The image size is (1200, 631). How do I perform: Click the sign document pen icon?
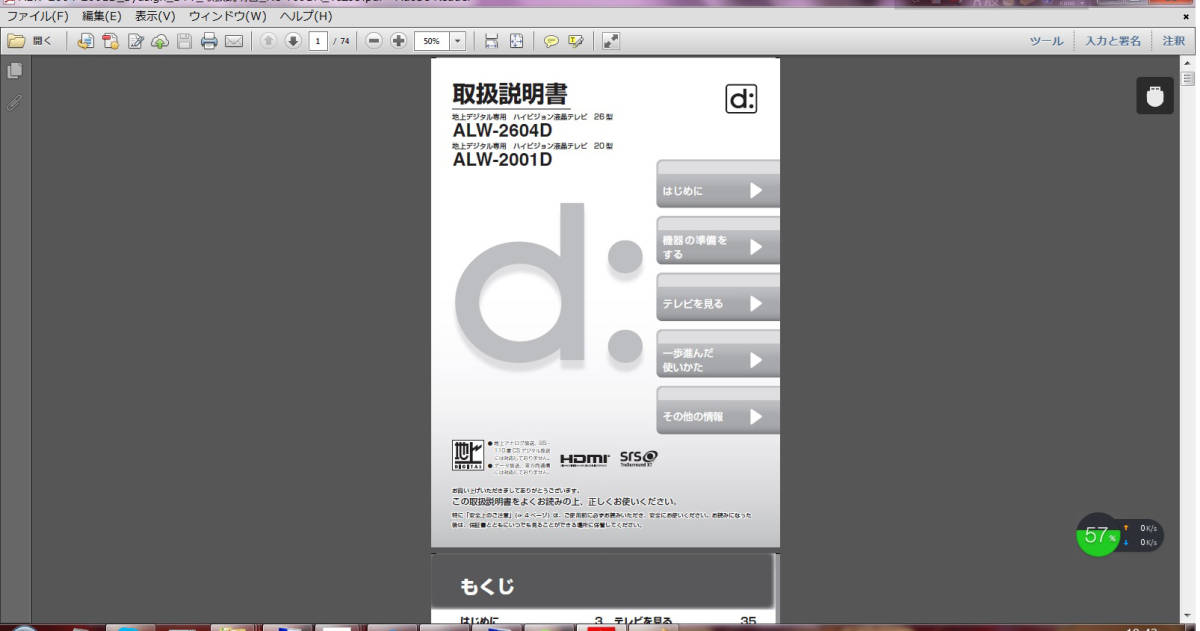(x=135, y=41)
